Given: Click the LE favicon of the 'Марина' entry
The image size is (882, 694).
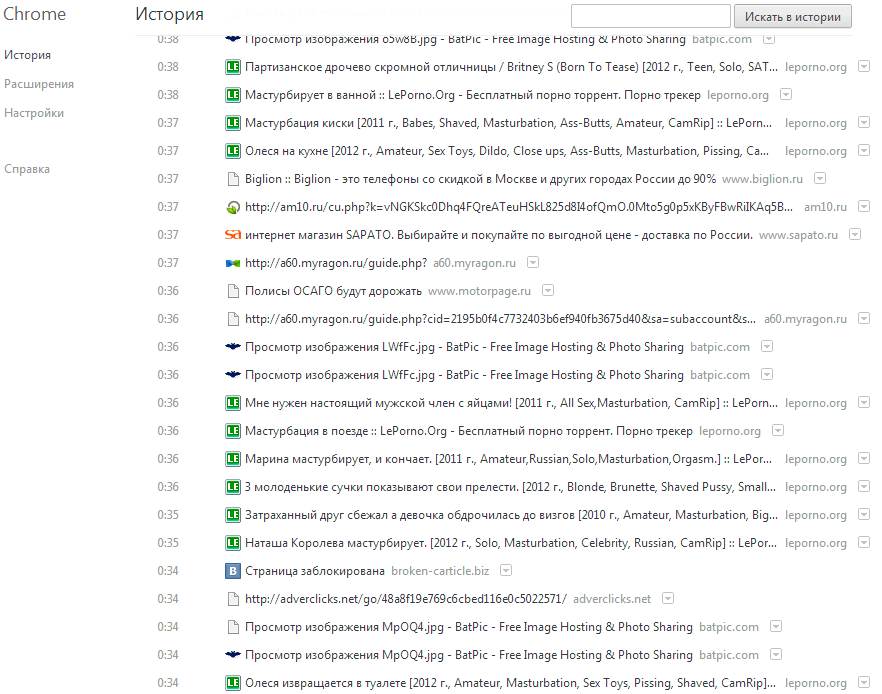Looking at the screenshot, I should point(232,459).
